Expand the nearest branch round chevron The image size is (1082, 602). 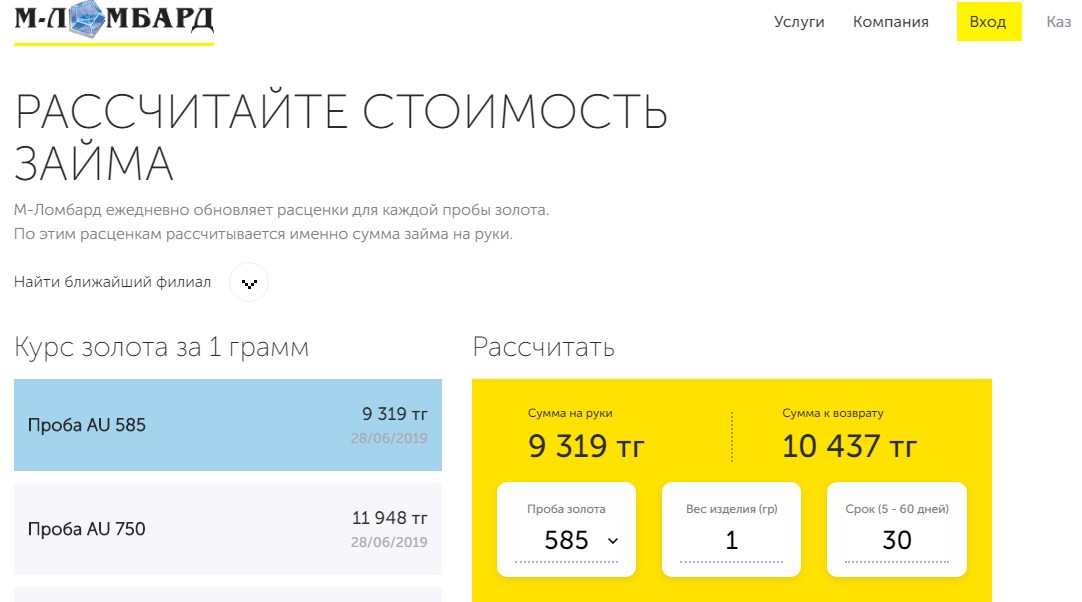click(x=249, y=283)
